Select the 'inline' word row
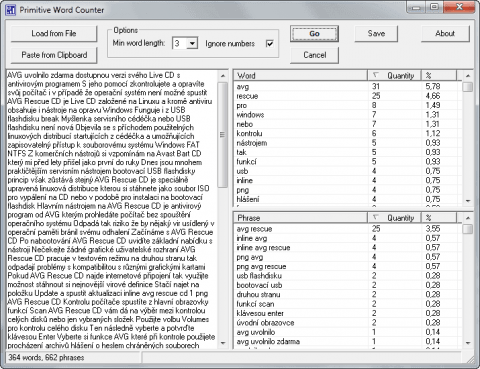This screenshot has height=369, width=480. (348, 180)
